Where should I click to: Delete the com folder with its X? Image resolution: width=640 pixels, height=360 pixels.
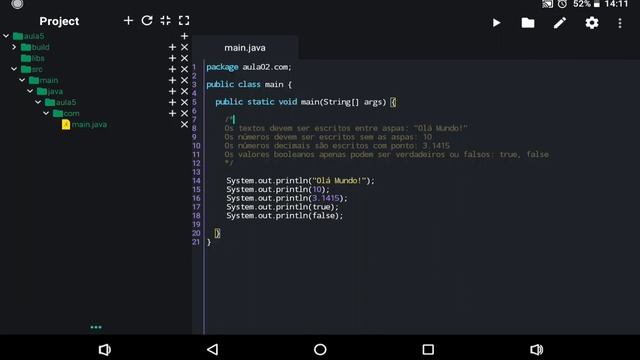coord(184,113)
